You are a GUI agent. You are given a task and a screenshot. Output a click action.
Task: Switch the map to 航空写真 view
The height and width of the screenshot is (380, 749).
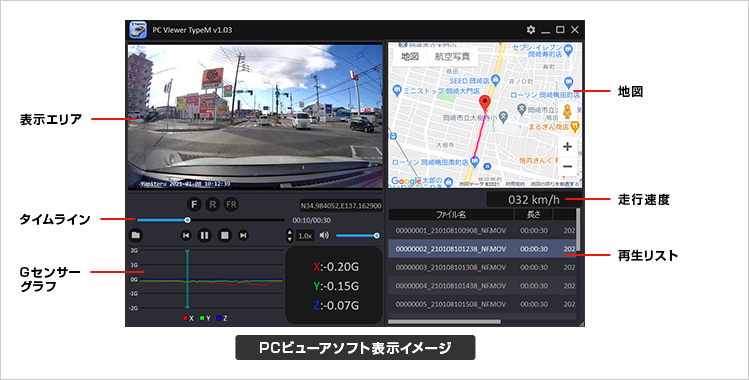click(452, 56)
